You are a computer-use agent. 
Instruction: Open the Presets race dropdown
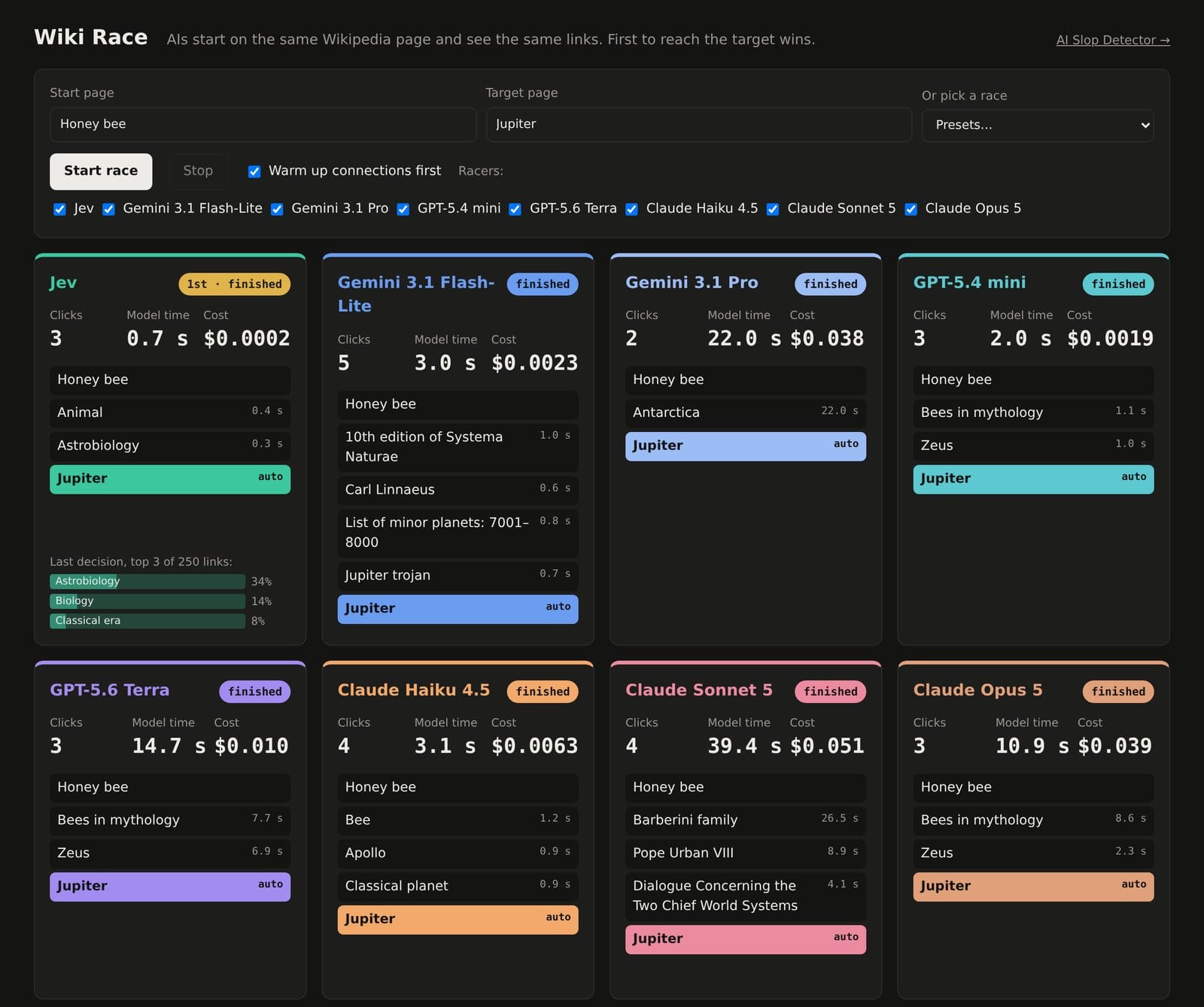pos(1038,125)
